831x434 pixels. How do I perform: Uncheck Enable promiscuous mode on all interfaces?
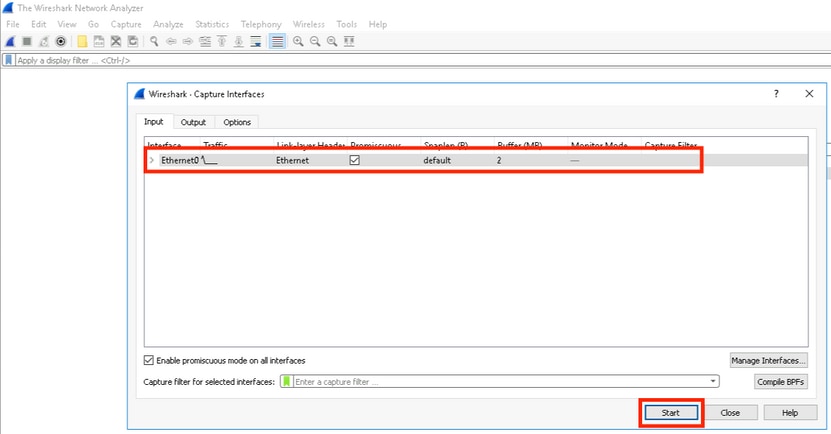(148, 360)
